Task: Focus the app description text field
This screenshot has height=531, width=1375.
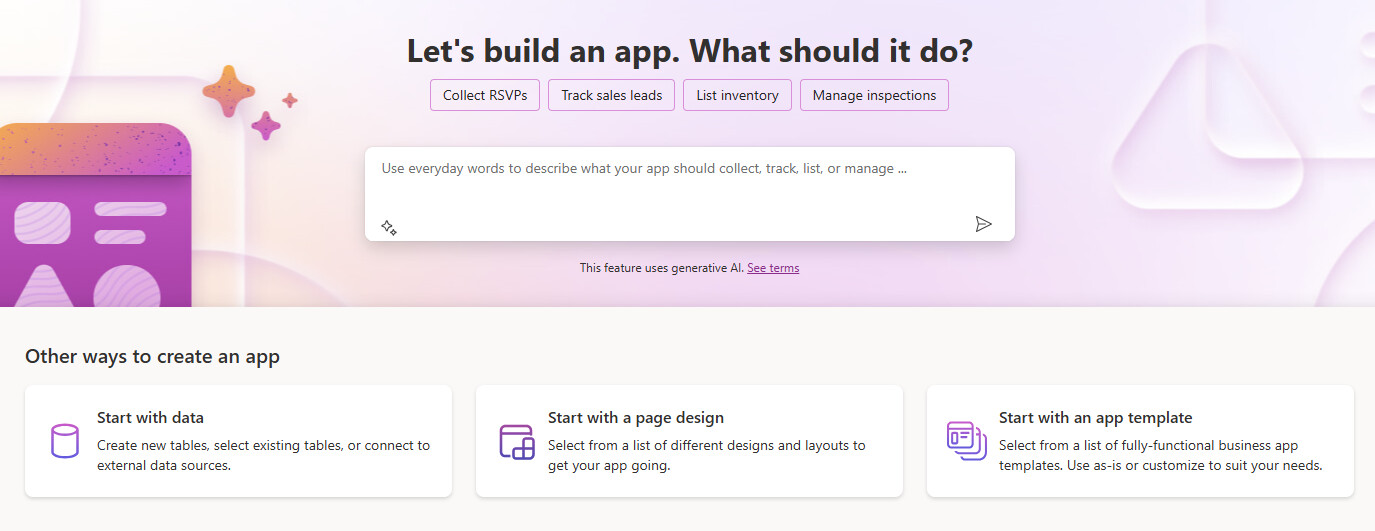Action: point(690,194)
